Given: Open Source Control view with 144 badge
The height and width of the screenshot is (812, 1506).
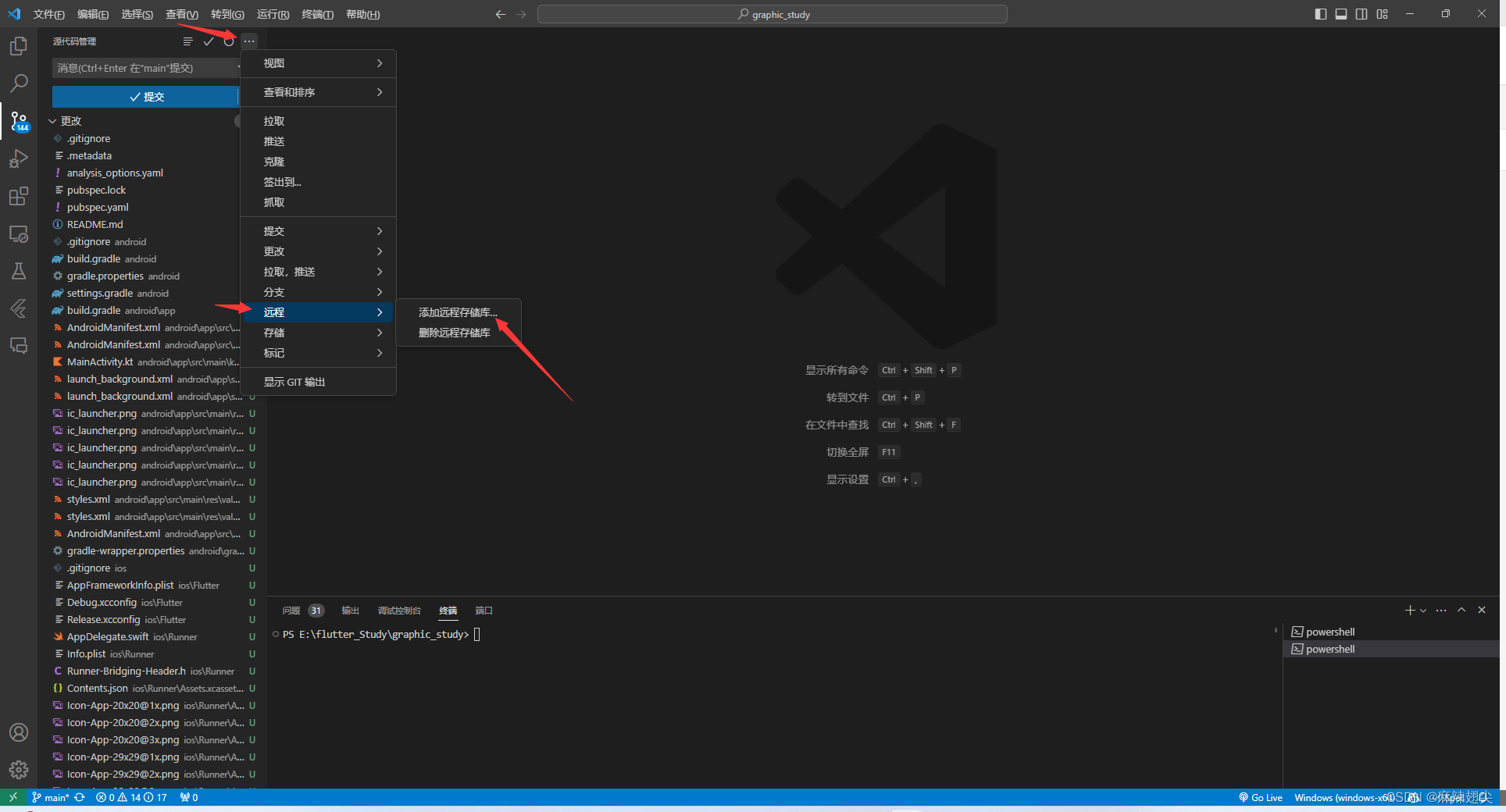Looking at the screenshot, I should pyautogui.click(x=19, y=121).
